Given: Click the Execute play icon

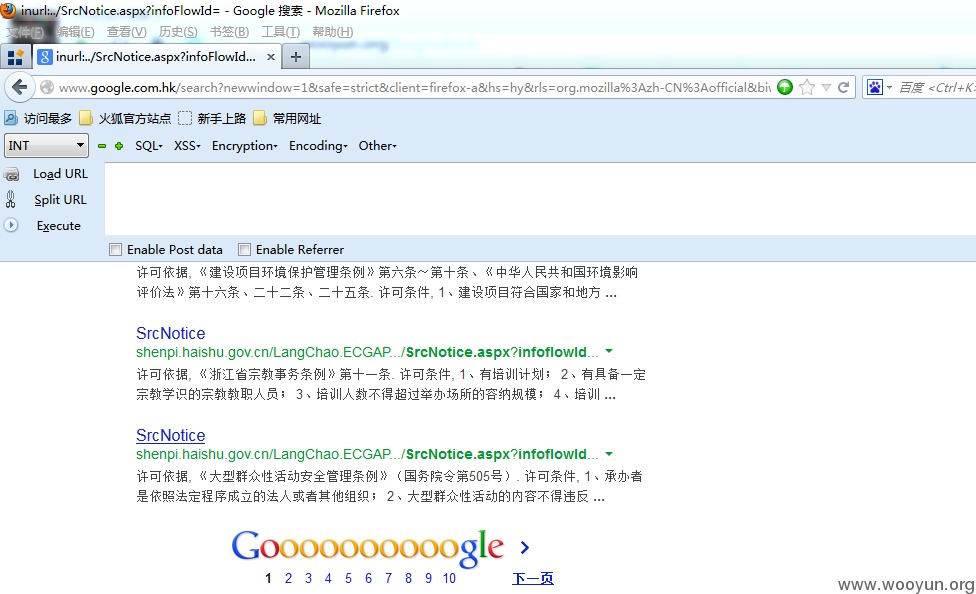Looking at the screenshot, I should 11,225.
